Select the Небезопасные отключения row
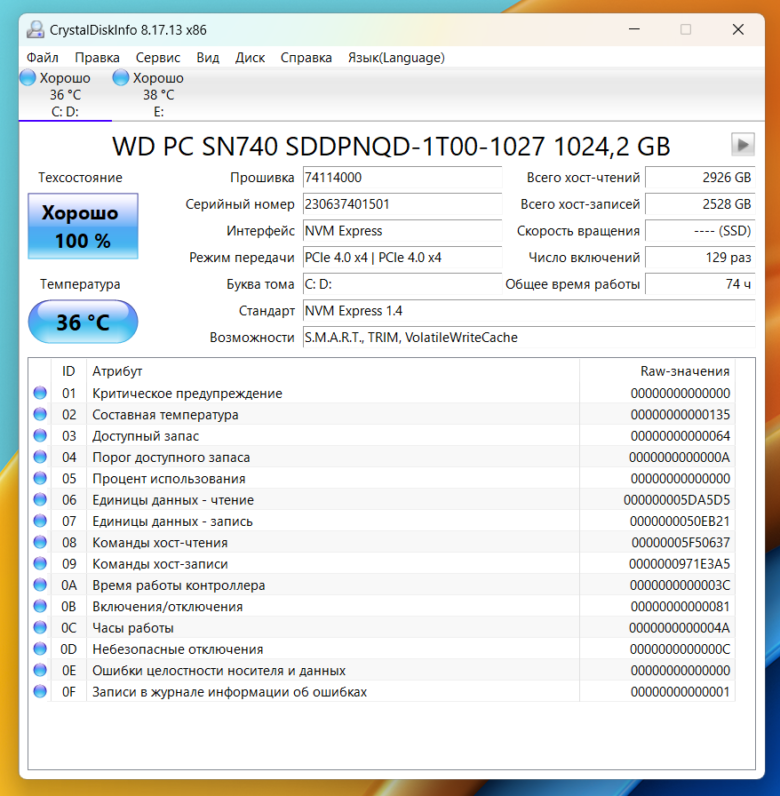780x796 pixels. coord(382,649)
